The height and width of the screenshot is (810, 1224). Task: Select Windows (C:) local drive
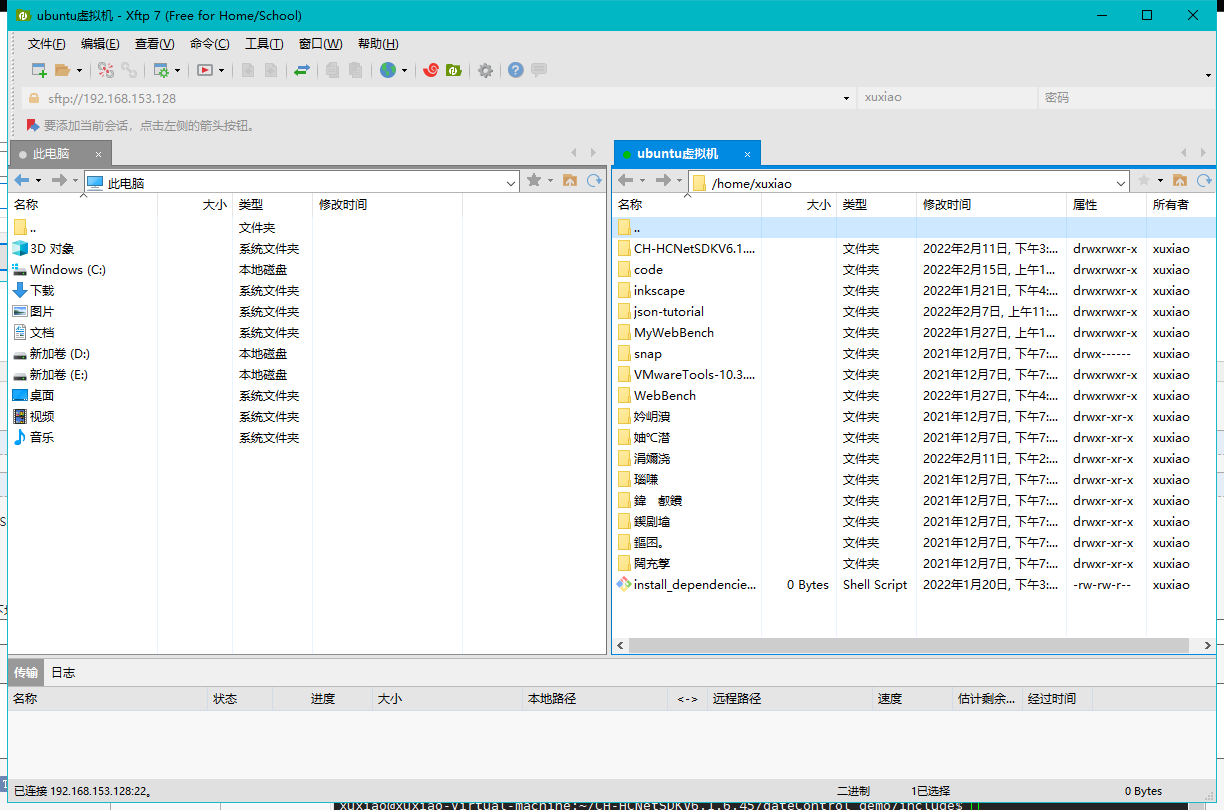click(x=67, y=270)
